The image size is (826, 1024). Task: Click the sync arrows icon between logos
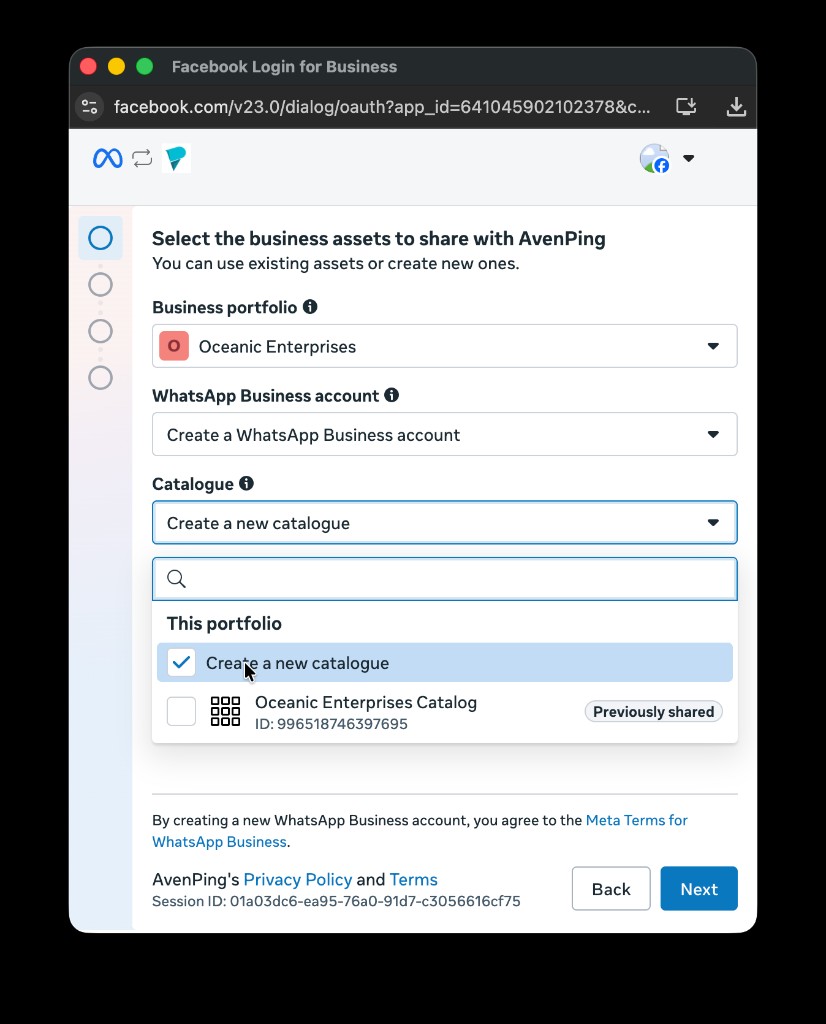pyautogui.click(x=142, y=159)
